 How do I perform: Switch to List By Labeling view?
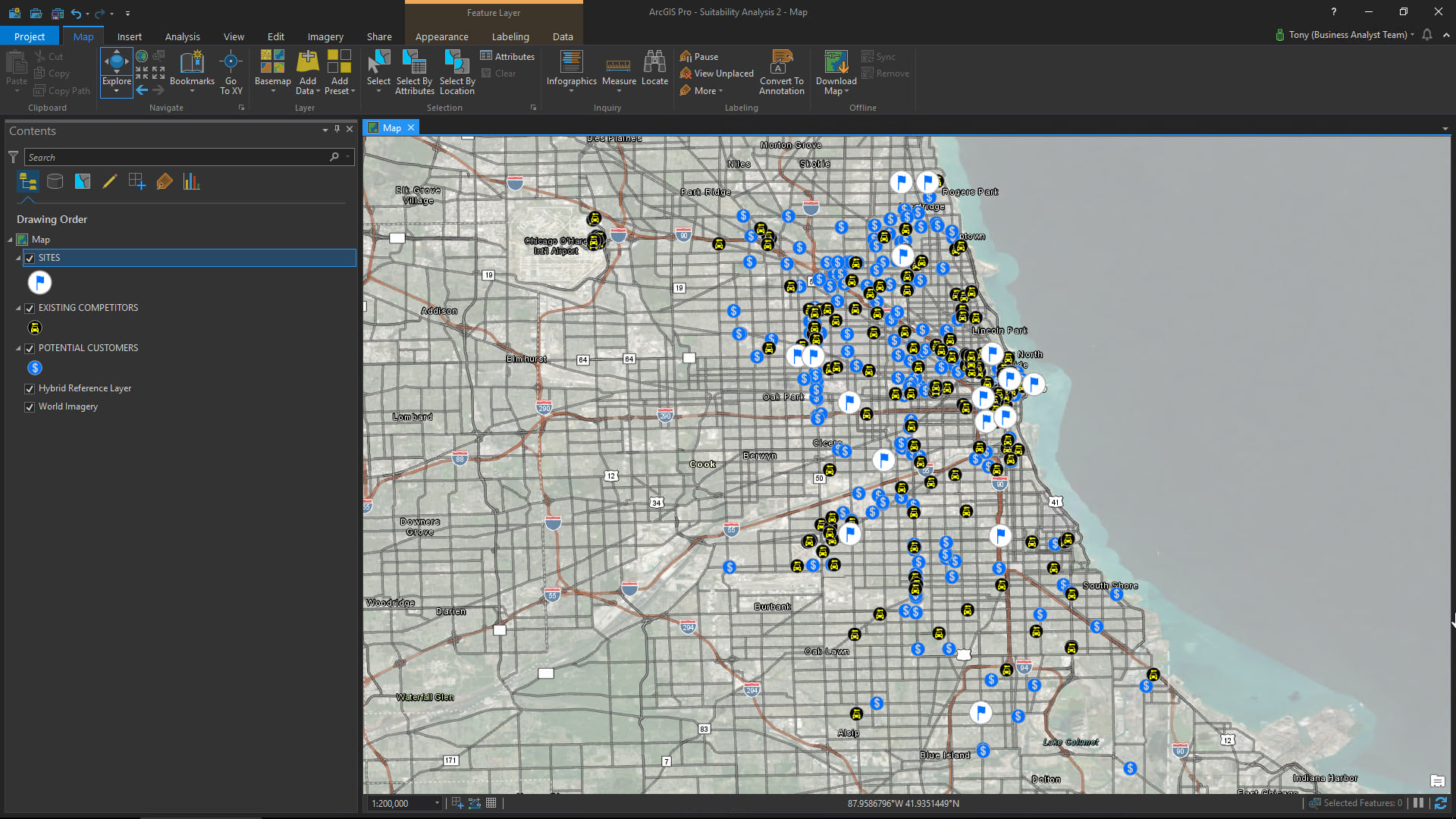[165, 181]
